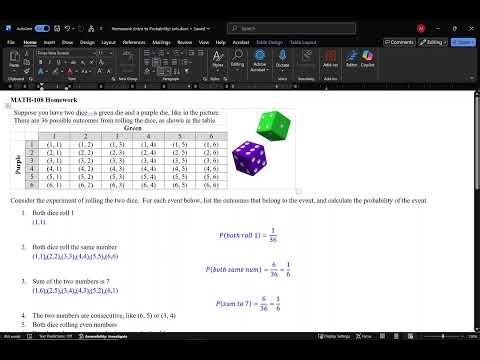
Task: Open the font size dropdown
Action: 111,53
